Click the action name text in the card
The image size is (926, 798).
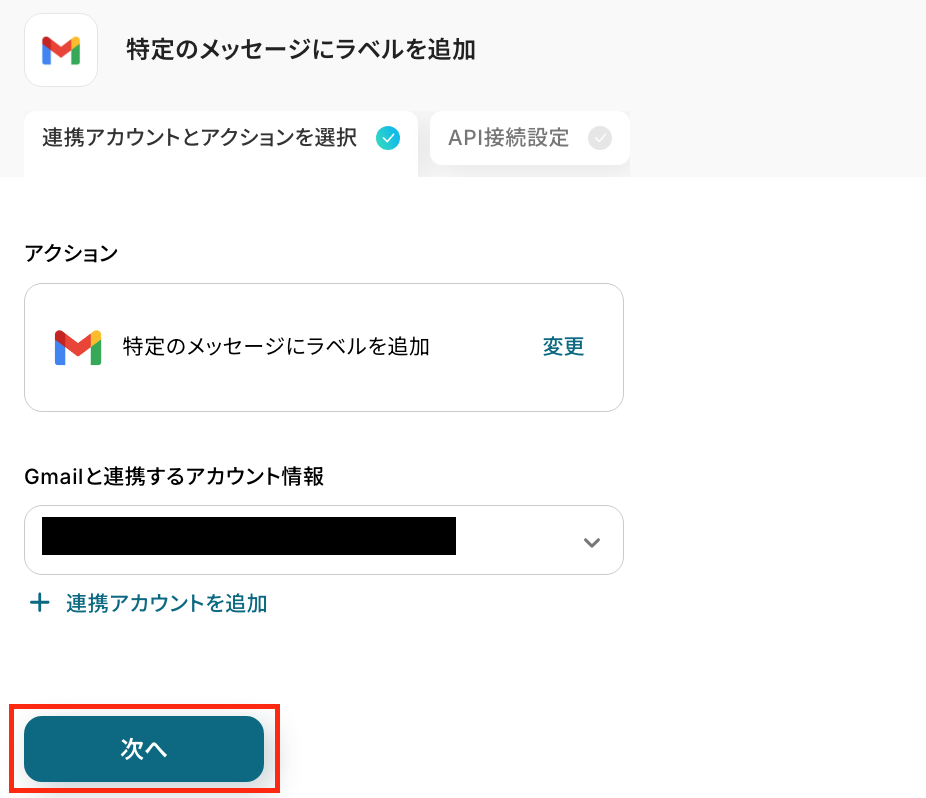276,347
